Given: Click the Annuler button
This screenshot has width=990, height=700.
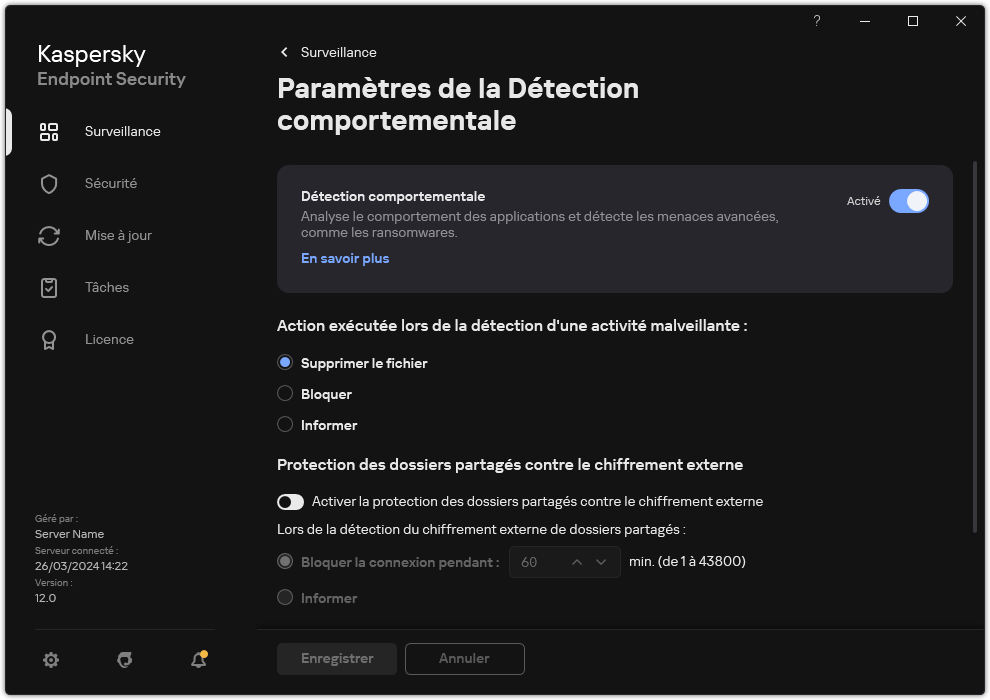Looking at the screenshot, I should pyautogui.click(x=464, y=658).
